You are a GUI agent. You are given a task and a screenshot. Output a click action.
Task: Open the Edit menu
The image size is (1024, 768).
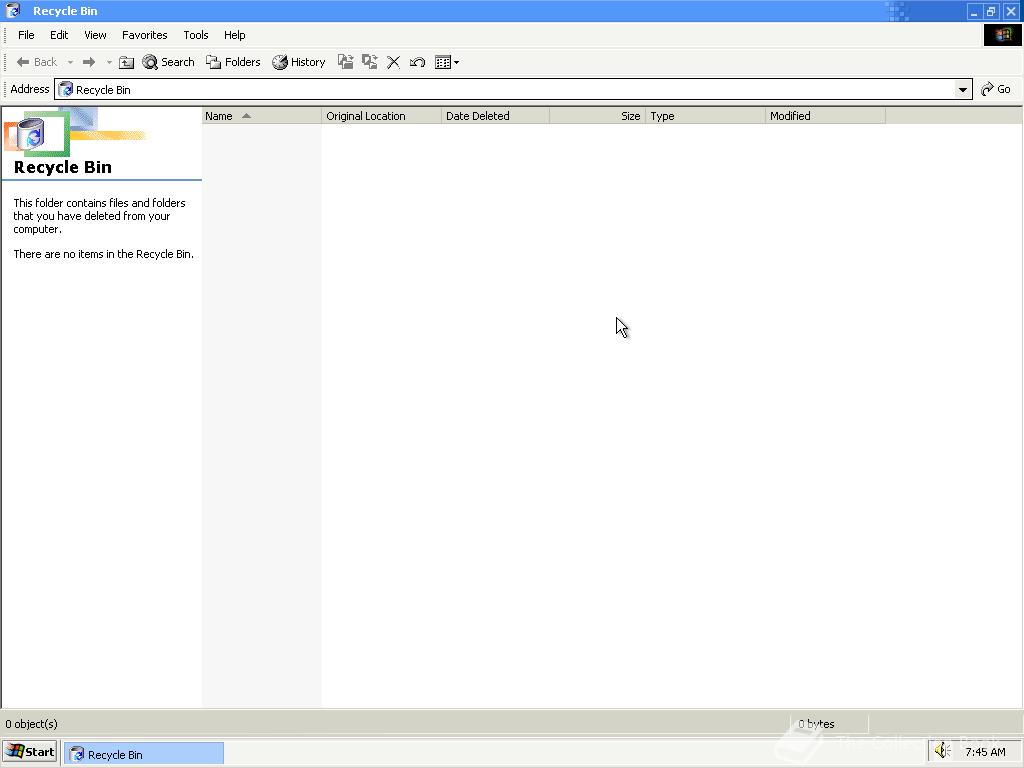point(59,35)
